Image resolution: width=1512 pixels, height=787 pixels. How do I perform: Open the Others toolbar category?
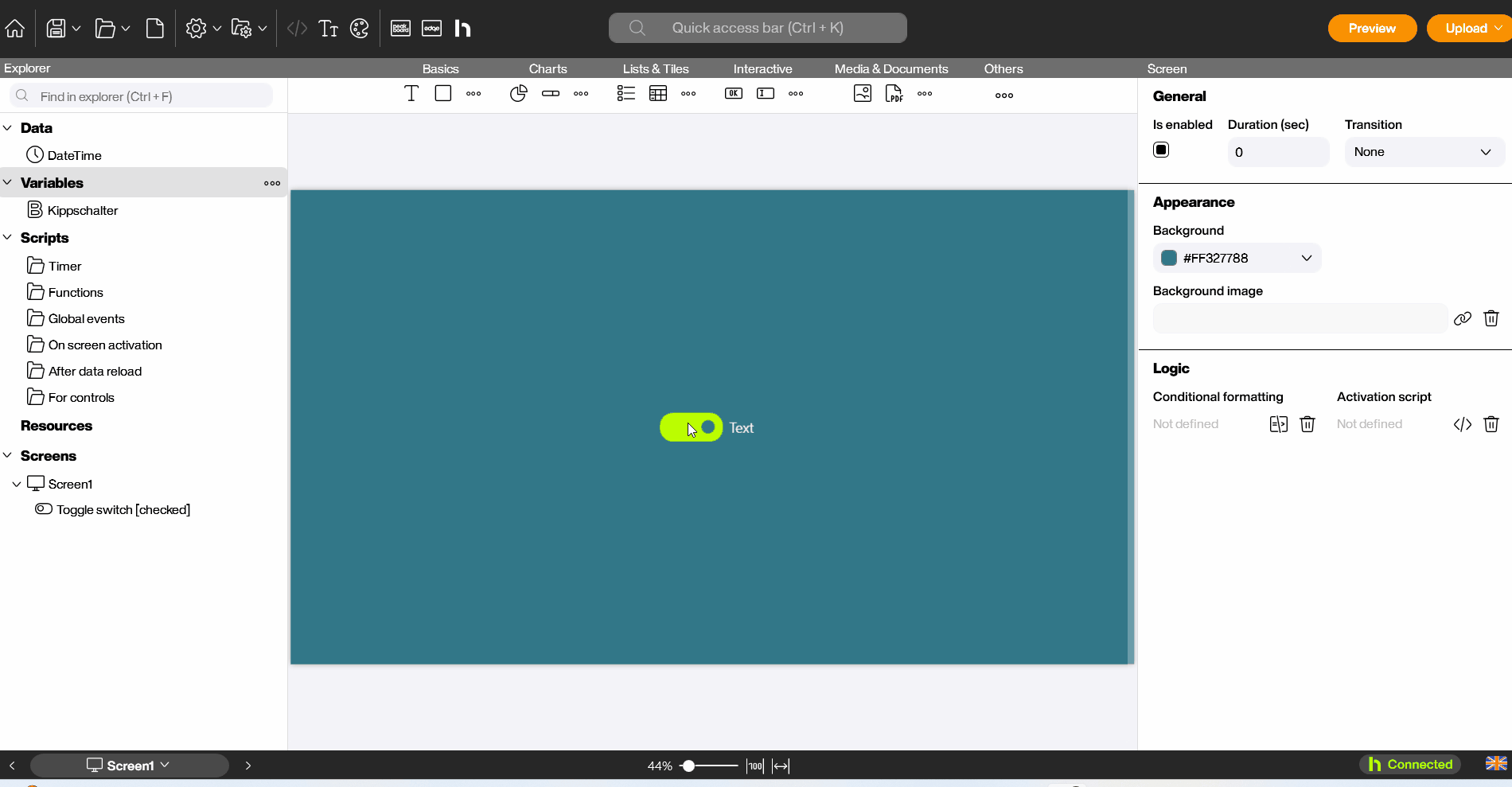1003,68
